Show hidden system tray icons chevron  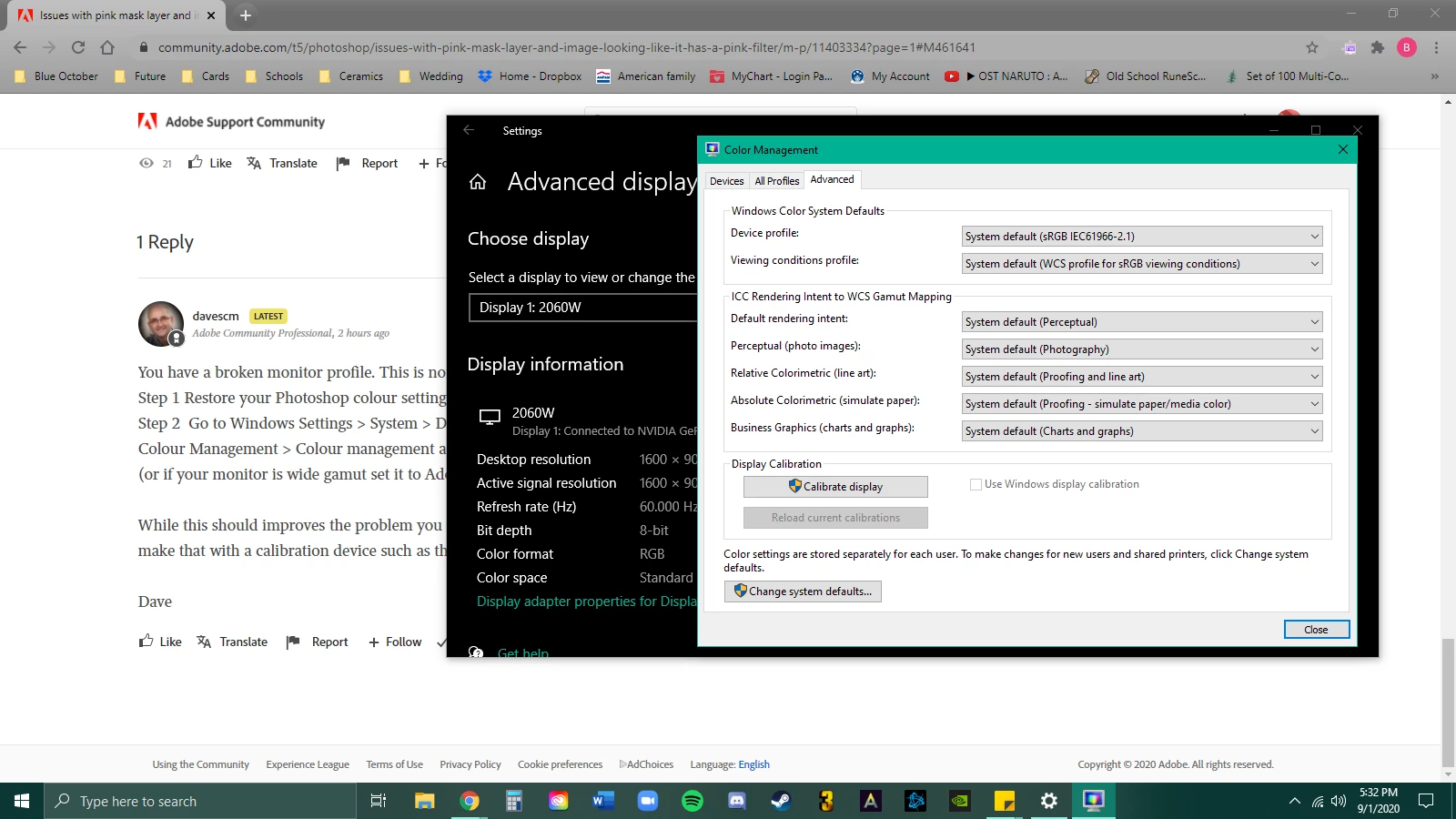pos(1295,801)
